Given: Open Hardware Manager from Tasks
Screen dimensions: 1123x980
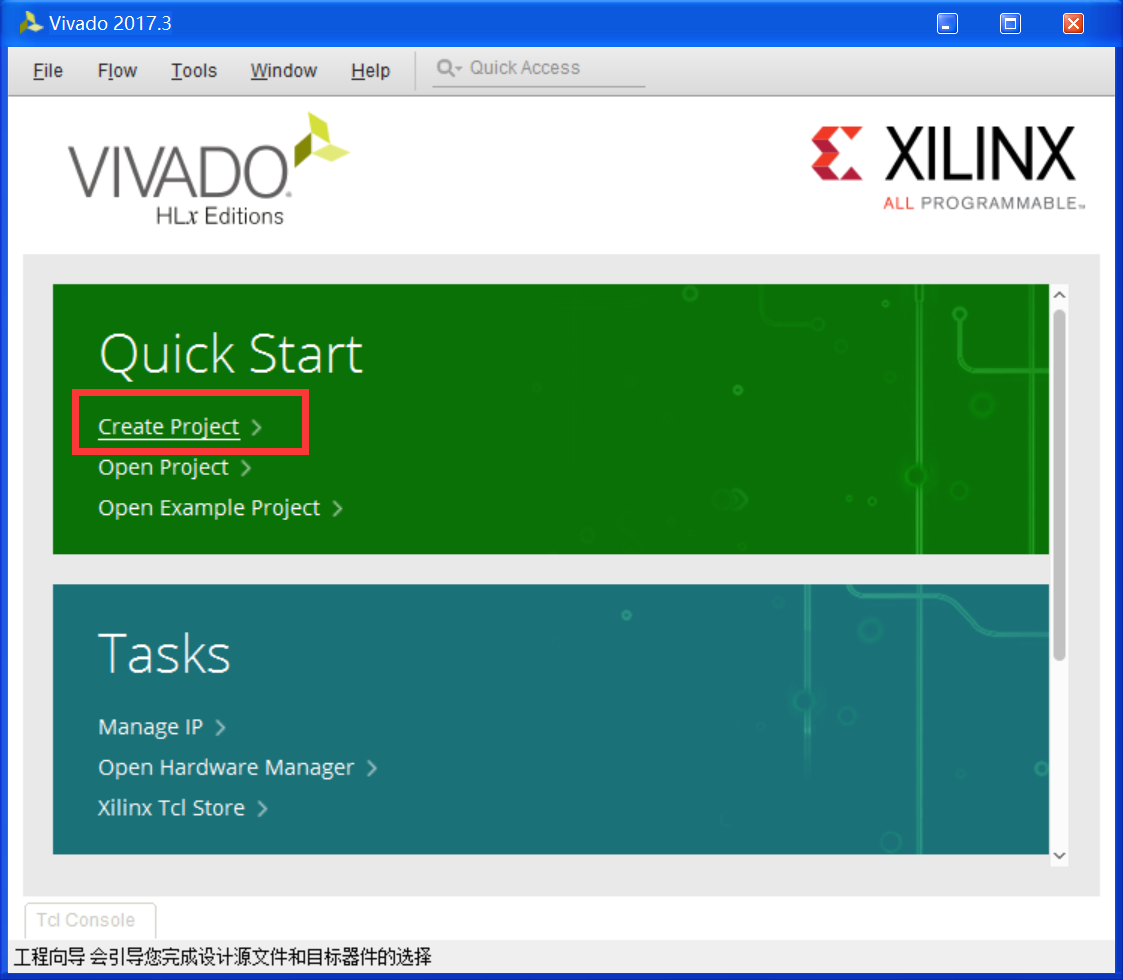Looking at the screenshot, I should click(226, 768).
